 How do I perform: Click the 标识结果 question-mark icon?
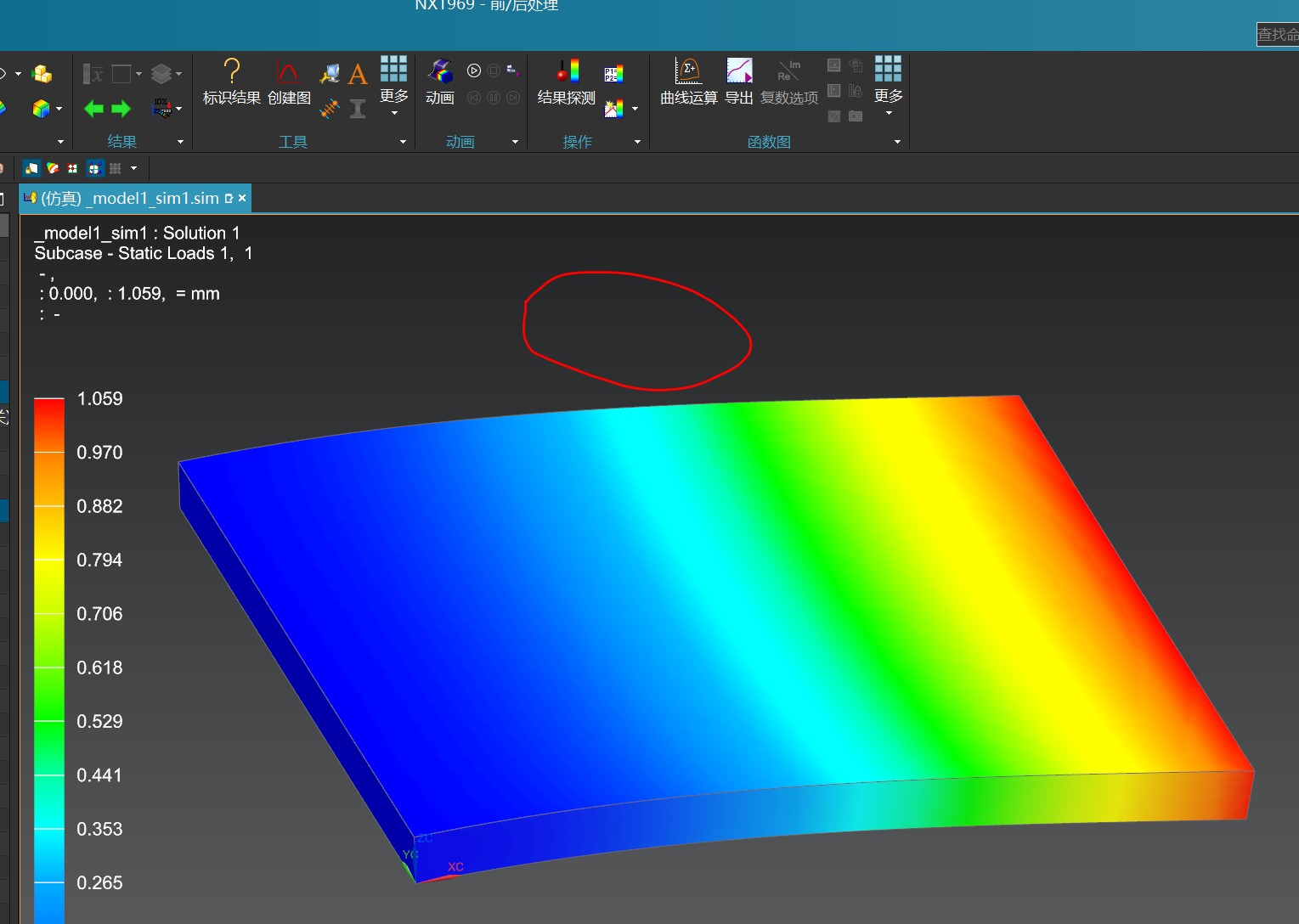point(231,71)
